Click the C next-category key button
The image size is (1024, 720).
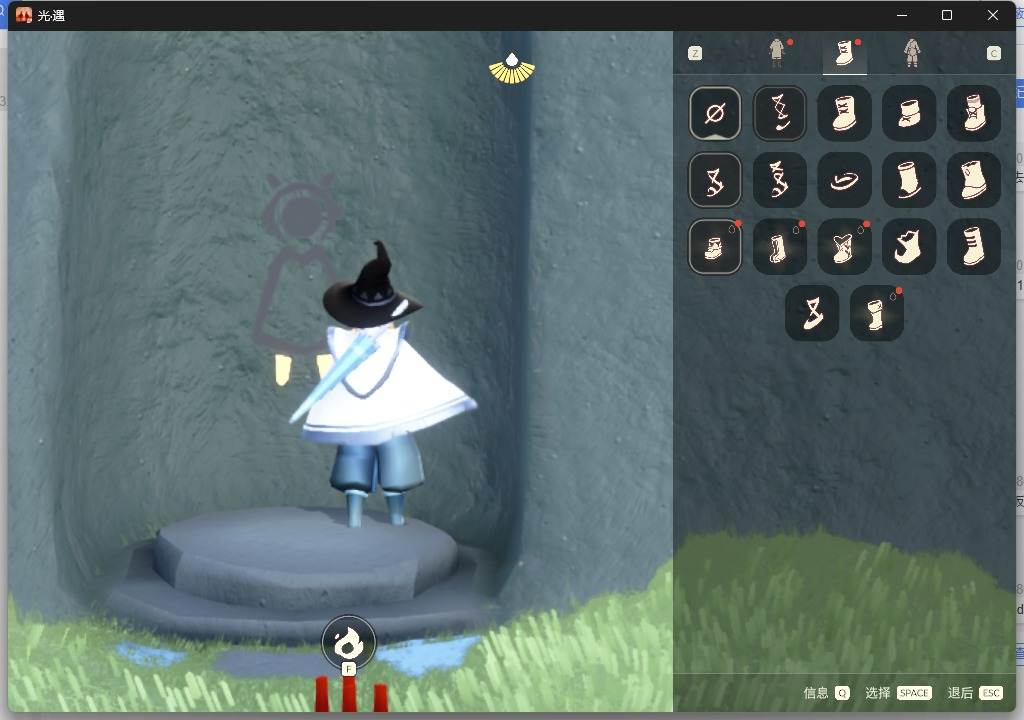pos(993,53)
